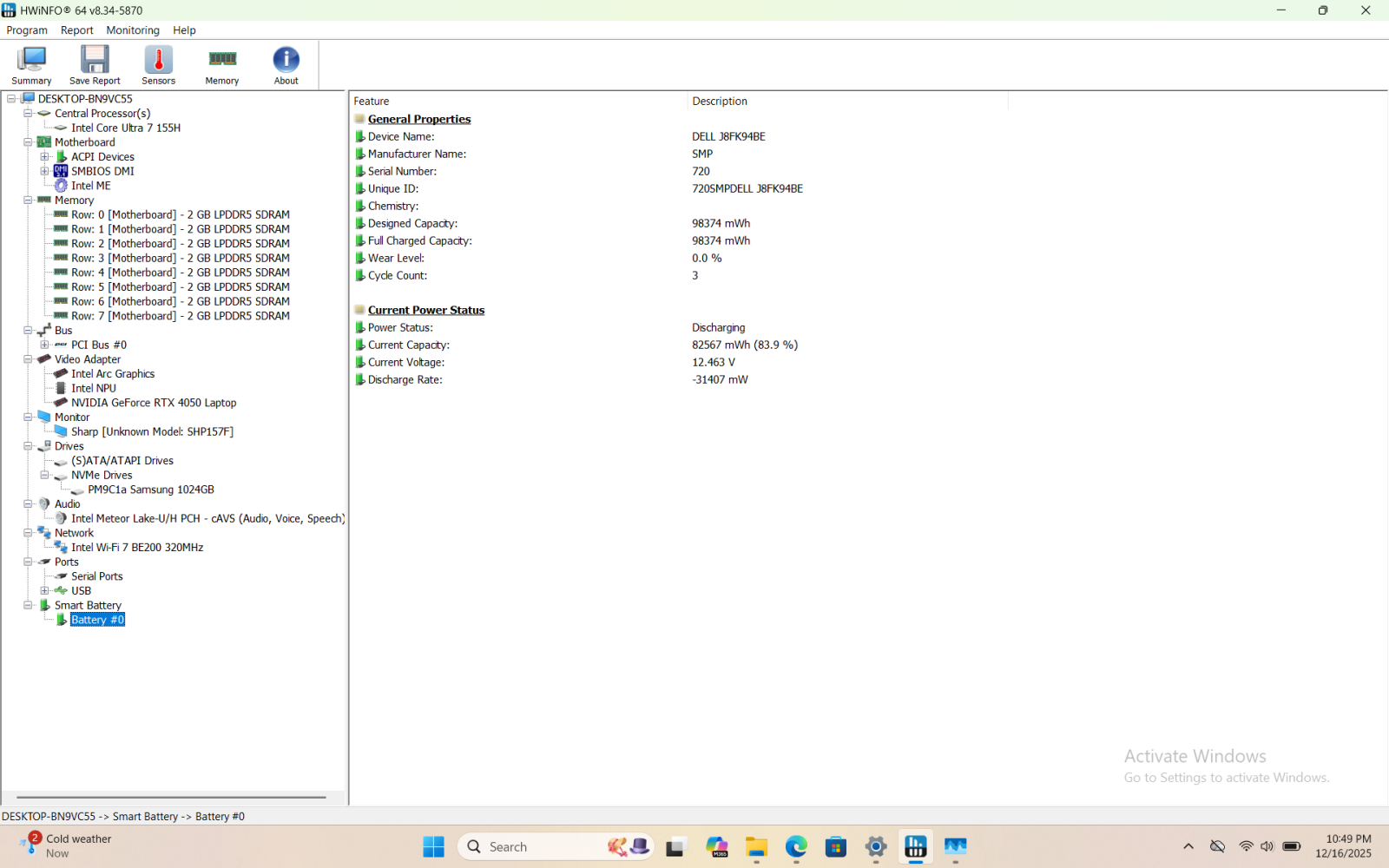
Task: Collapse the Memory tree node
Action: pos(28,200)
